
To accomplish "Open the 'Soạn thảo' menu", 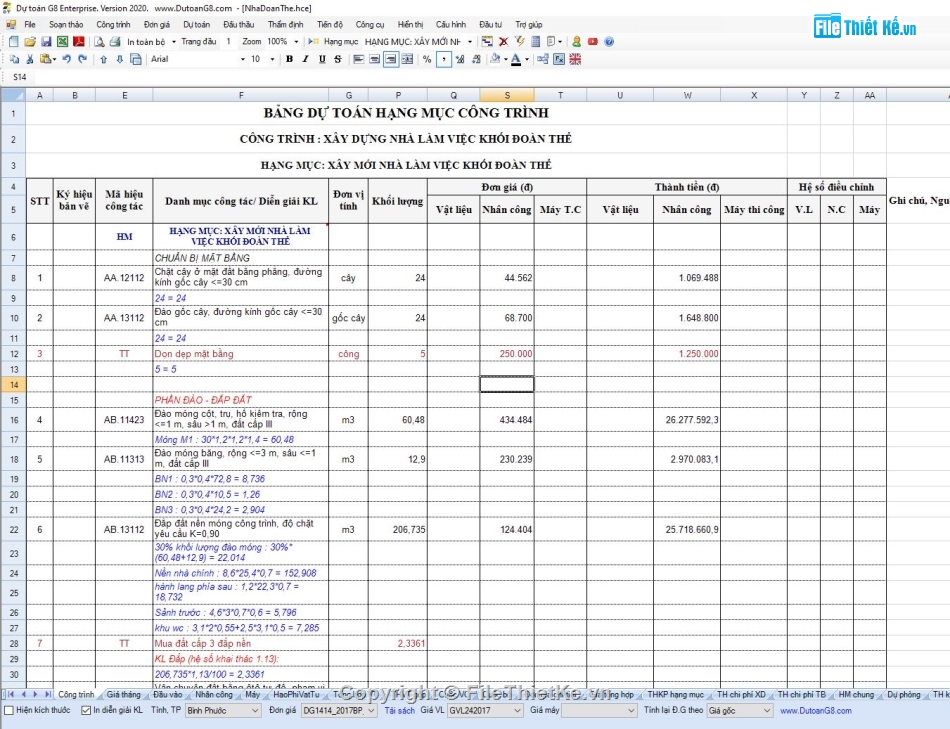I will (66, 25).
